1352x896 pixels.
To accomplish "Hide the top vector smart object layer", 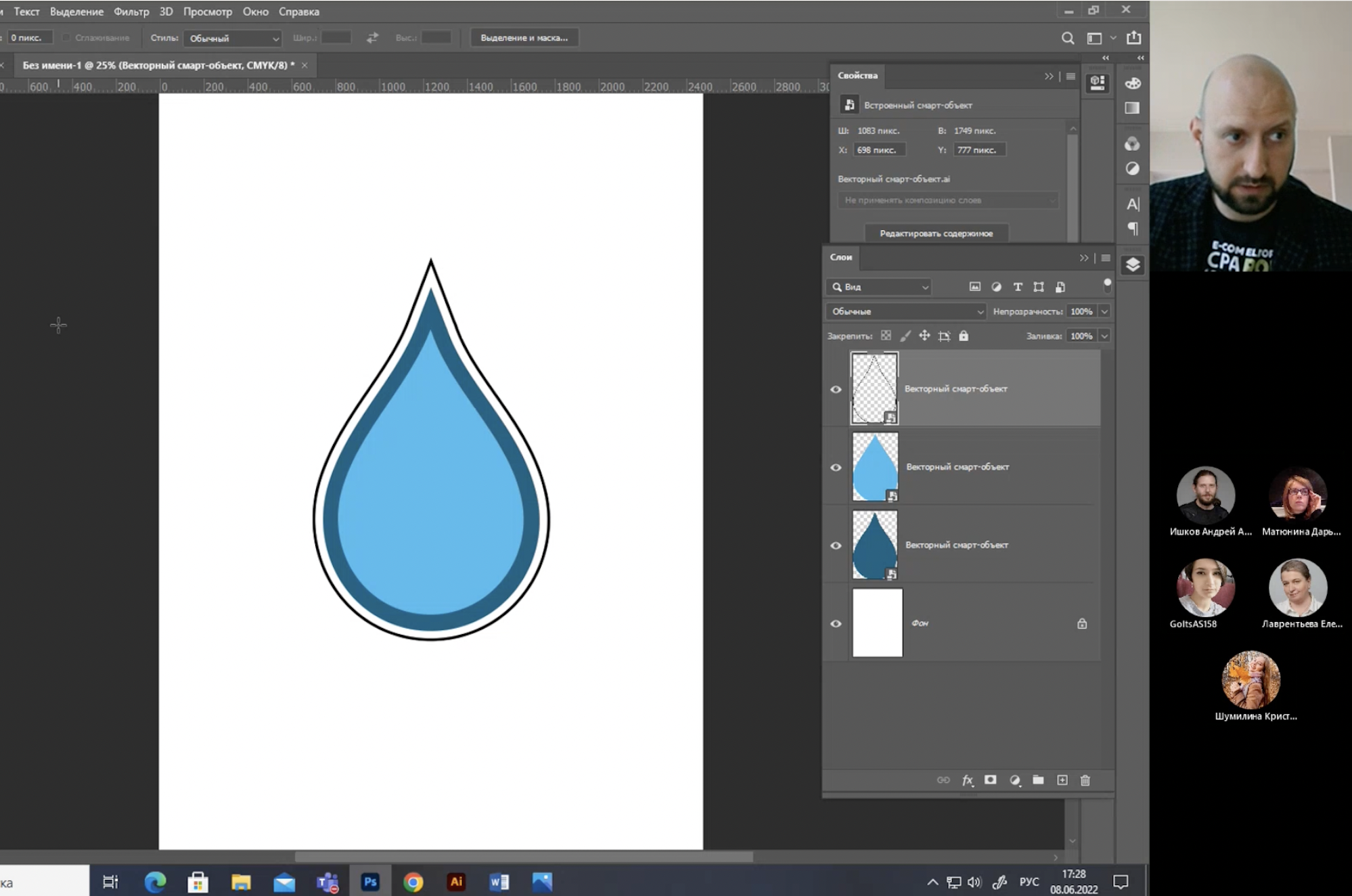I will 836,389.
